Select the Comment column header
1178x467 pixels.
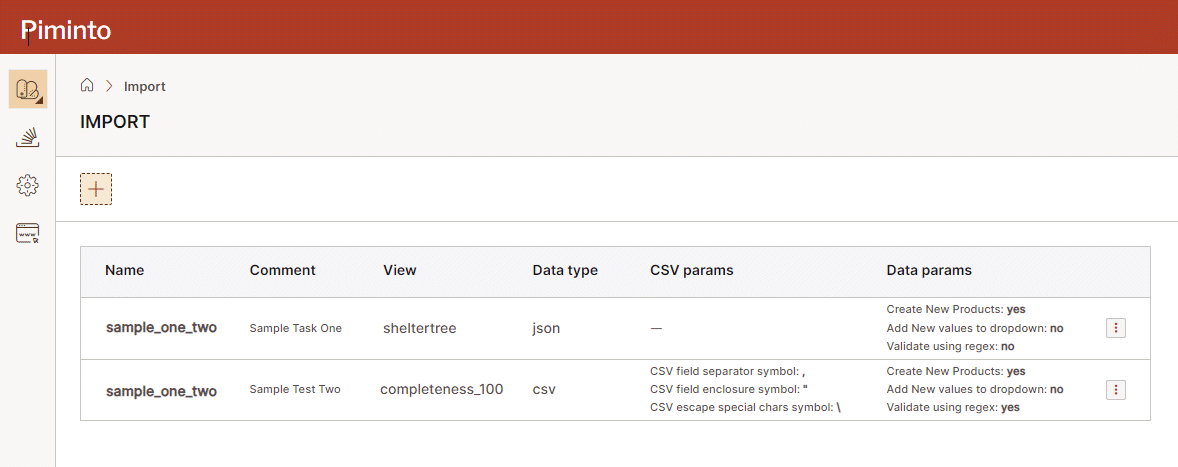(x=282, y=270)
